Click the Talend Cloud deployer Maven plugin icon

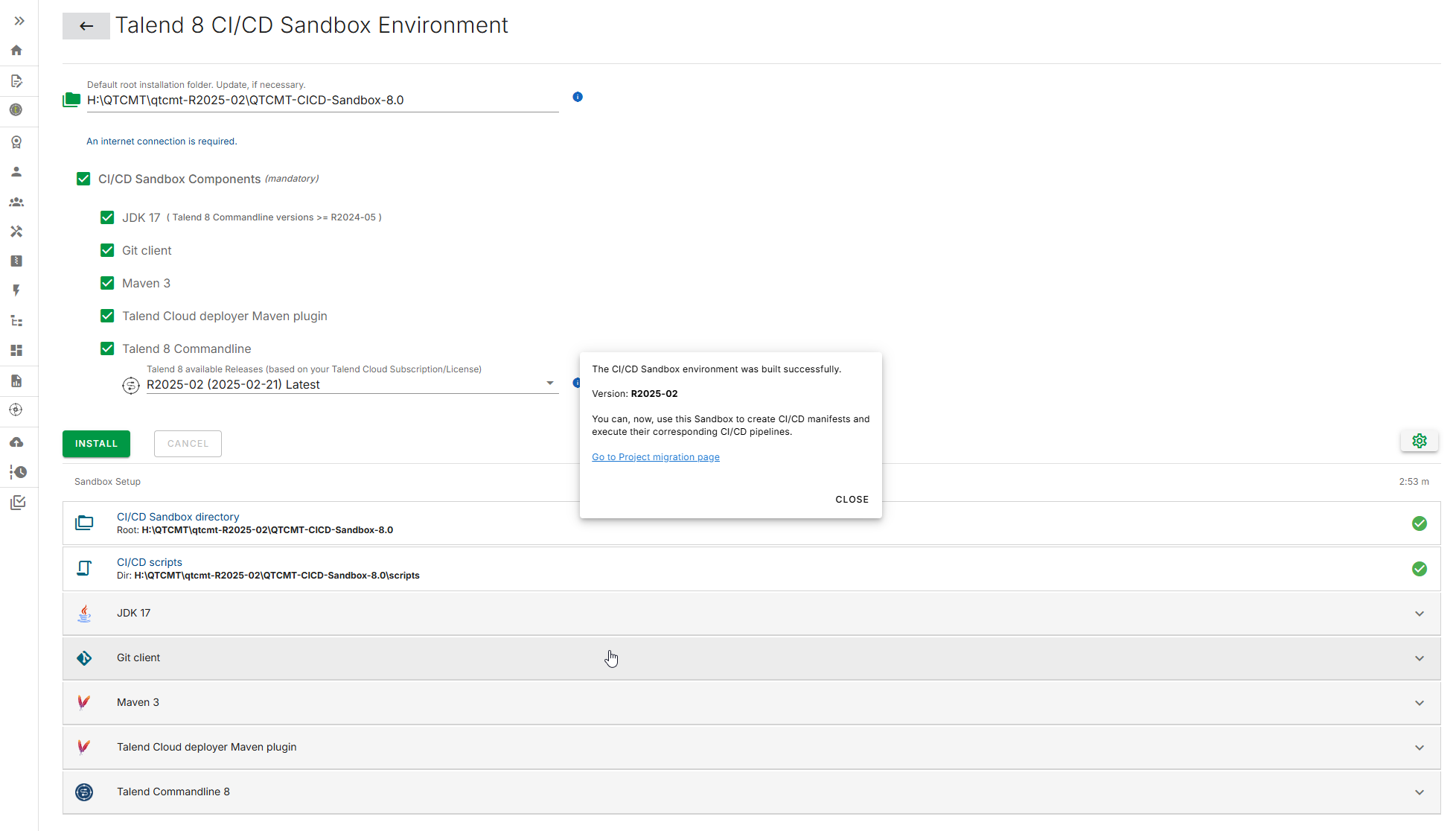tap(84, 746)
